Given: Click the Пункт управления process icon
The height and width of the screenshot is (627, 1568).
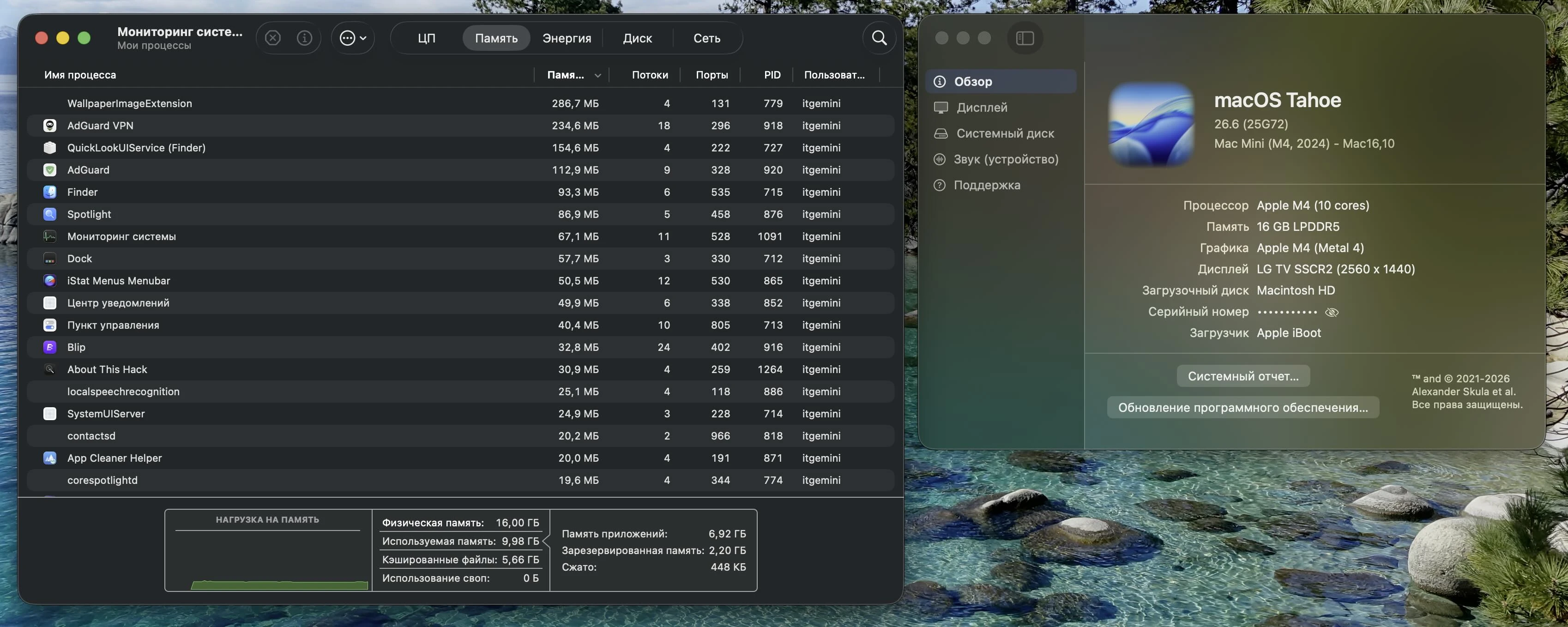Looking at the screenshot, I should (x=50, y=325).
